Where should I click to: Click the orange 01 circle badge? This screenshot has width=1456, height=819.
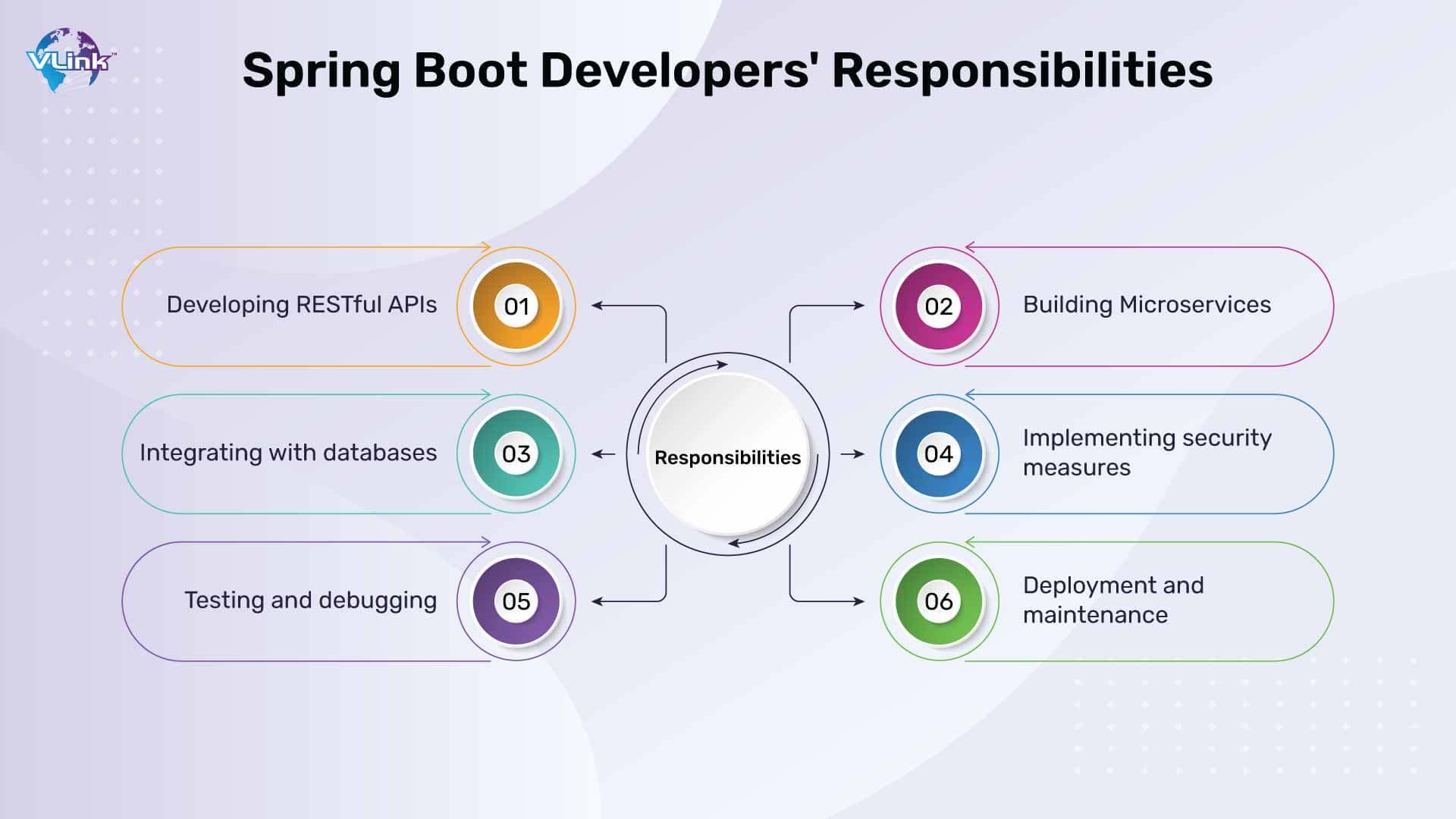[516, 306]
